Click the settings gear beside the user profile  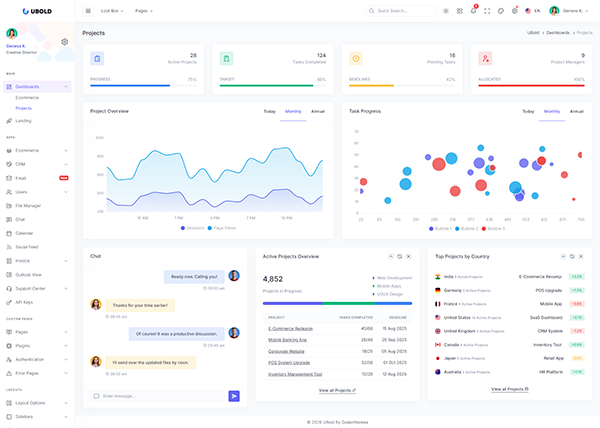coord(64,42)
